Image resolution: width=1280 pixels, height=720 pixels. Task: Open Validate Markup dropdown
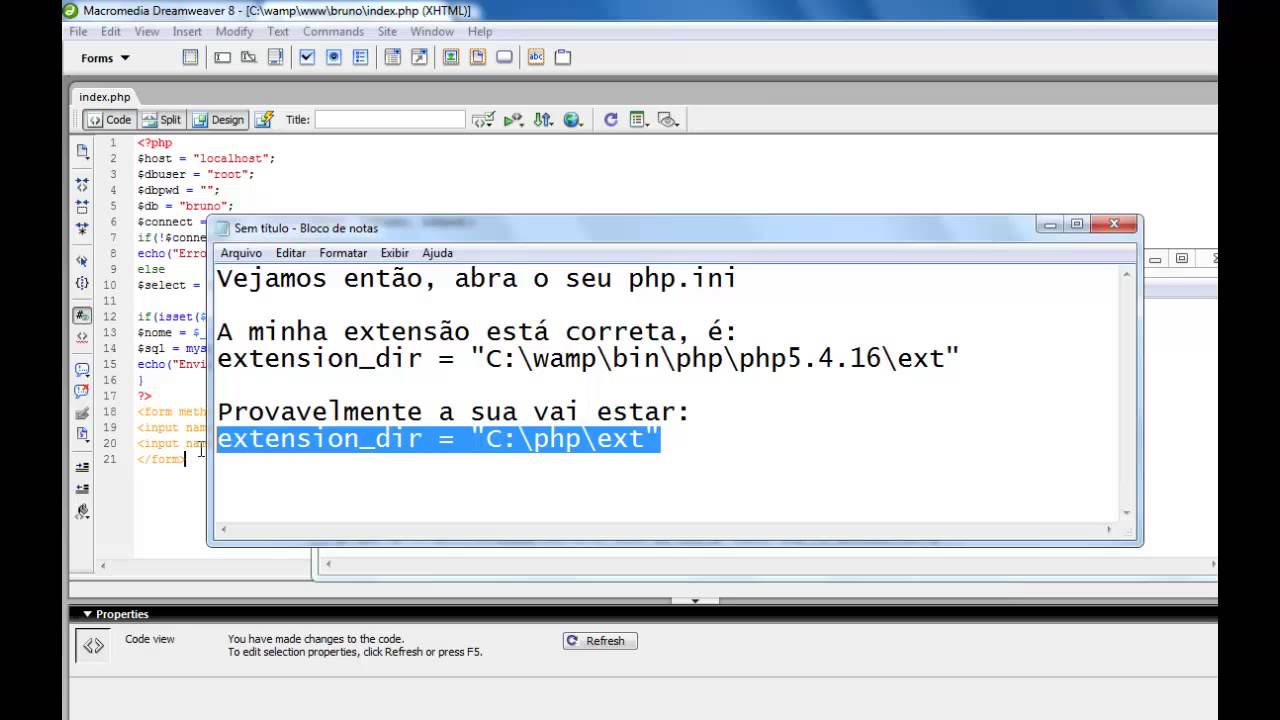coord(513,120)
